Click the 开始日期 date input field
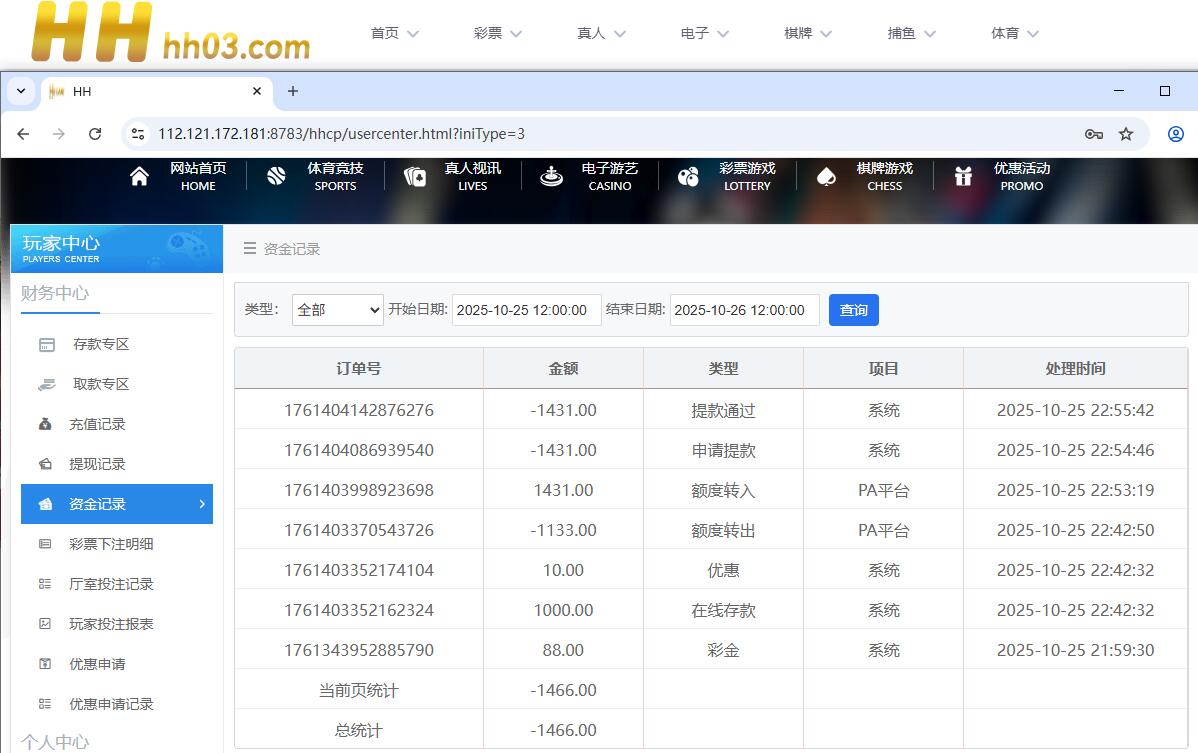 coord(526,310)
